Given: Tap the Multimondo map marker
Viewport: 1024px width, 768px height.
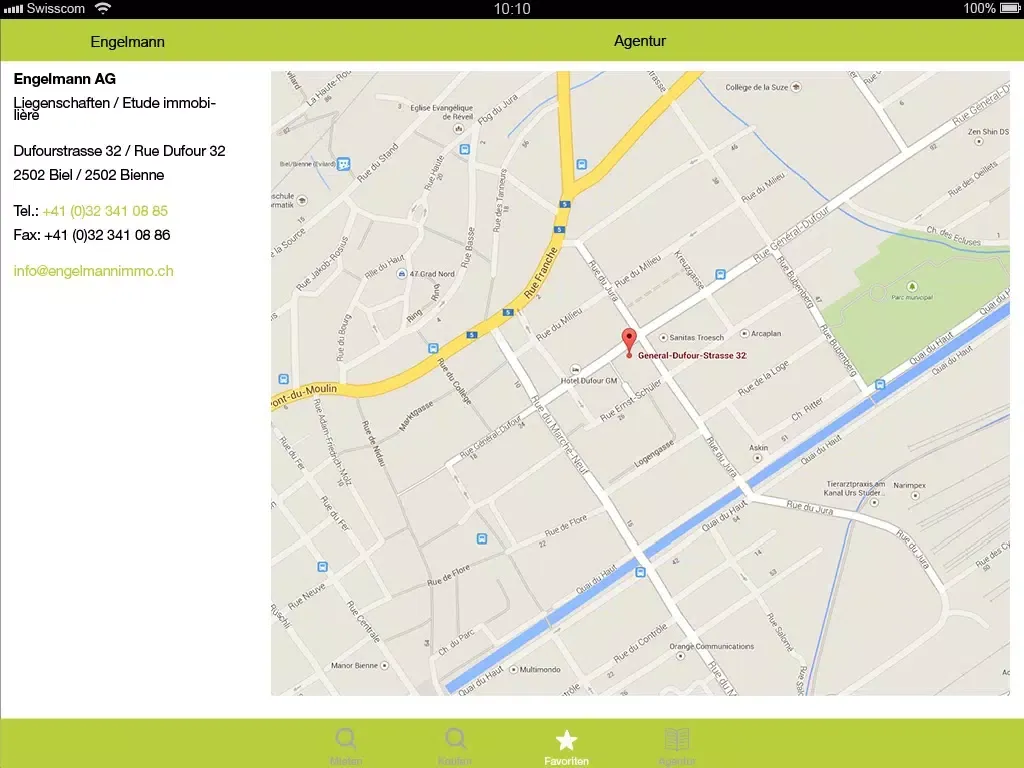Looking at the screenshot, I should click(513, 669).
